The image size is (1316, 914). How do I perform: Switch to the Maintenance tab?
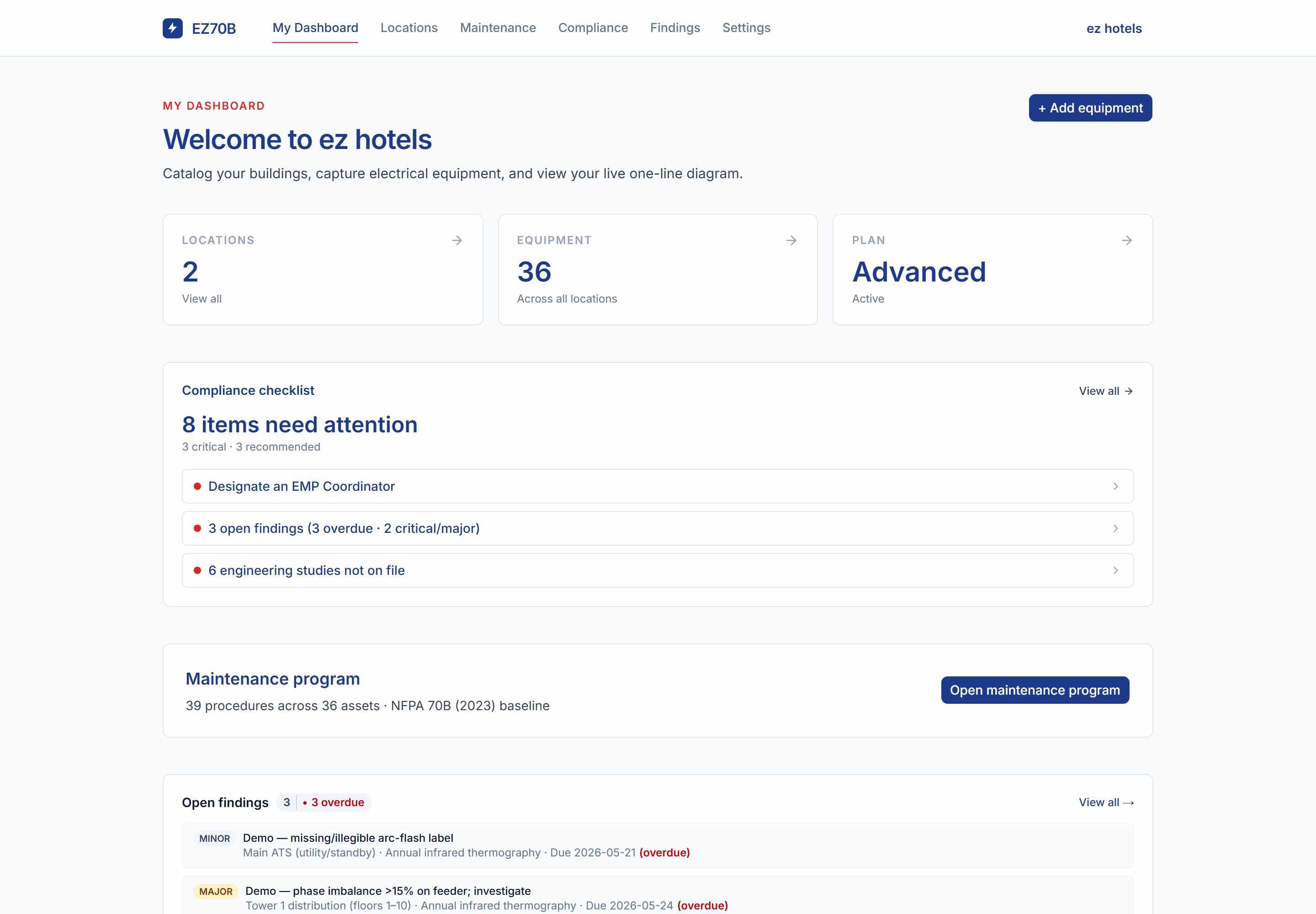[x=498, y=27]
